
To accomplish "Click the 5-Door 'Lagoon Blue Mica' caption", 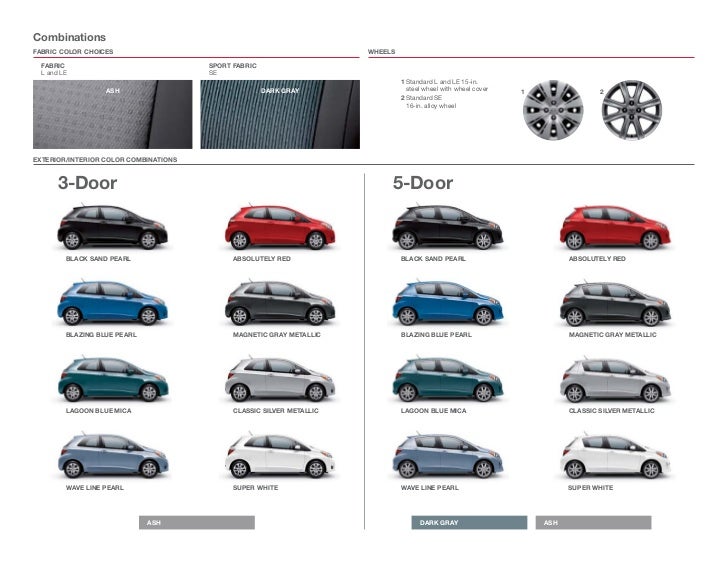I will coord(434,411).
